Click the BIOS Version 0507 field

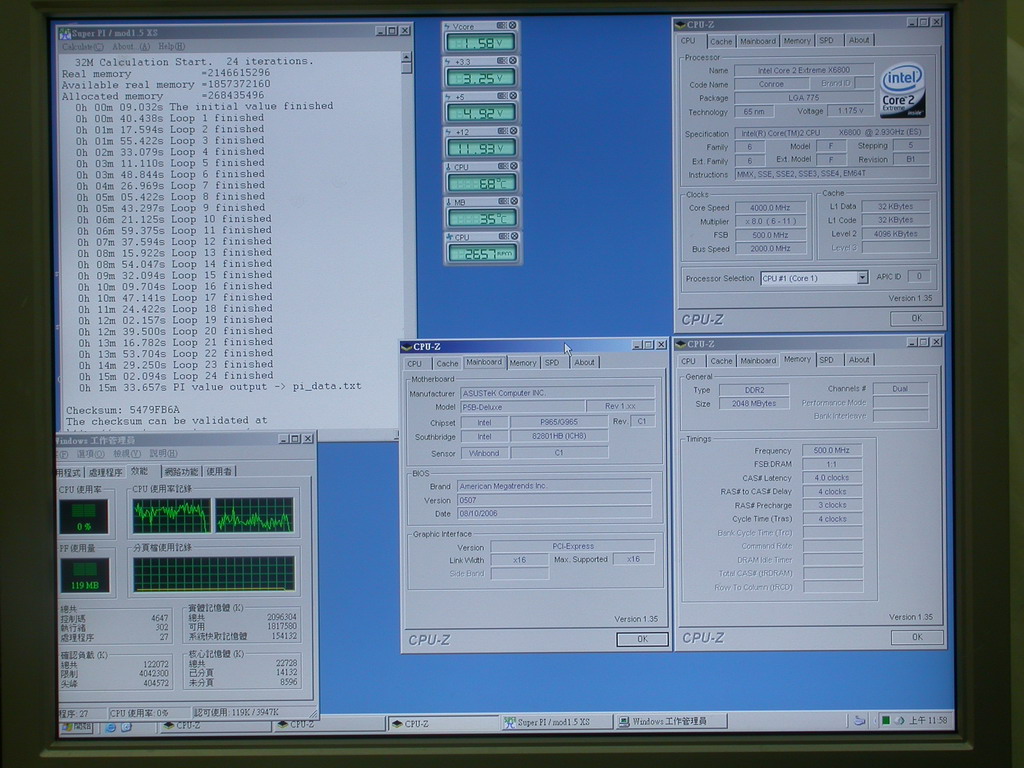[x=554, y=500]
